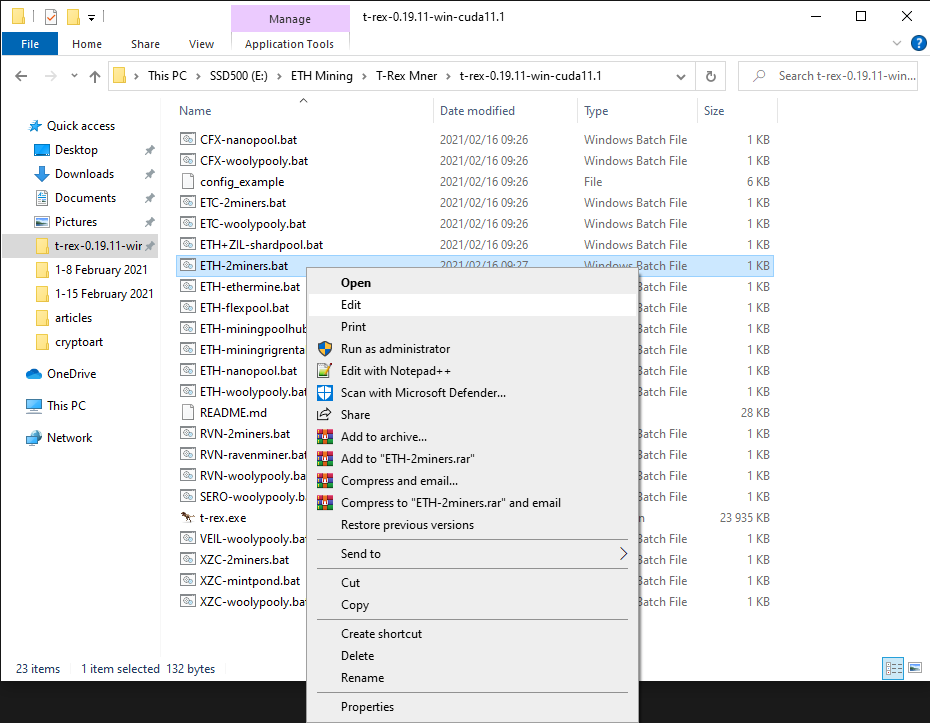Click the t-rex.exe dinosaur icon
Screen dimensions: 930x723
click(187, 517)
